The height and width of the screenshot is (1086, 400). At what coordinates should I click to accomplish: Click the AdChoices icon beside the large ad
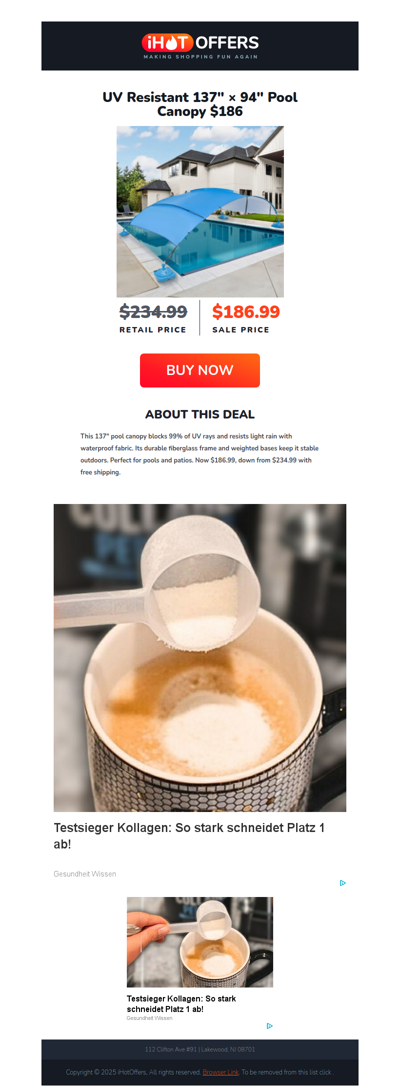tap(343, 882)
